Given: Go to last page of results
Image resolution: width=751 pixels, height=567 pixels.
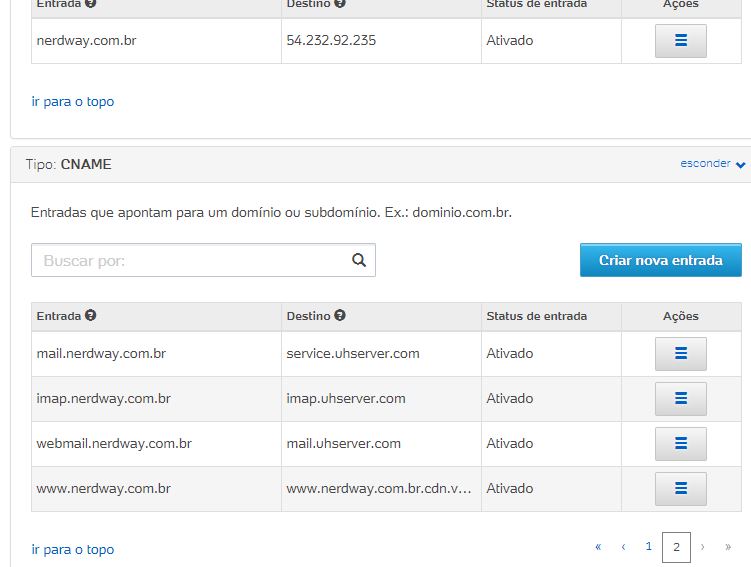Looking at the screenshot, I should pos(728,546).
